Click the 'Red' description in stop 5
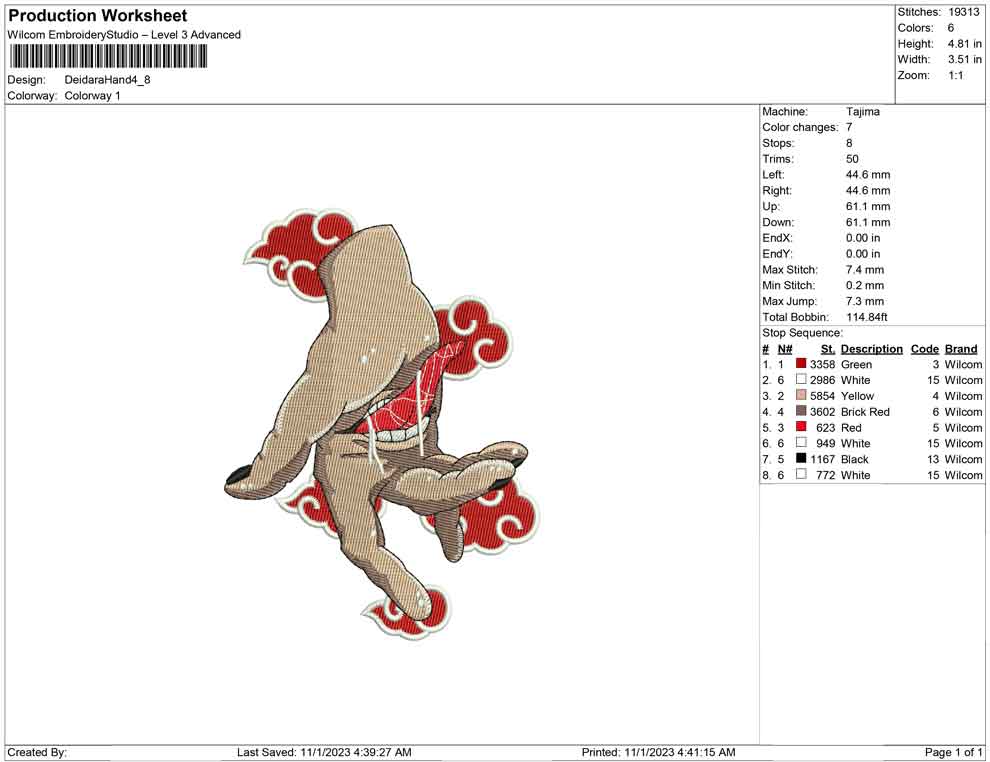Screen dimensions: 990x762 tap(851, 427)
